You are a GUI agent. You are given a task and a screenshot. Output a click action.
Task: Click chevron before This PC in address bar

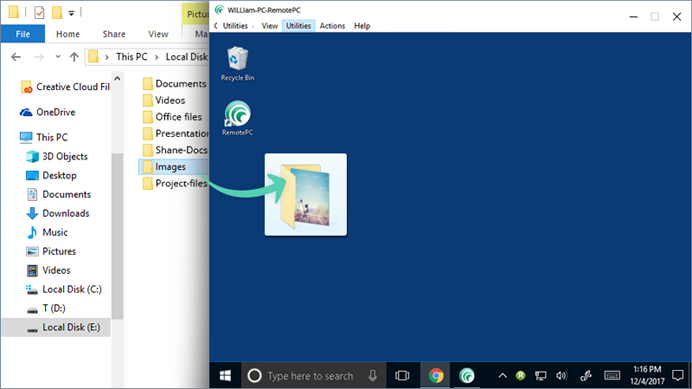click(106, 57)
